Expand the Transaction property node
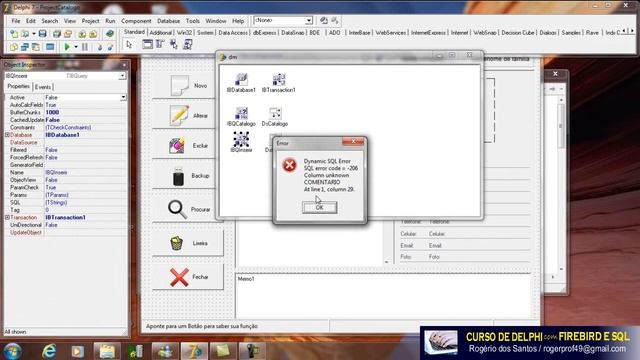This screenshot has width=640, height=360. [7, 218]
